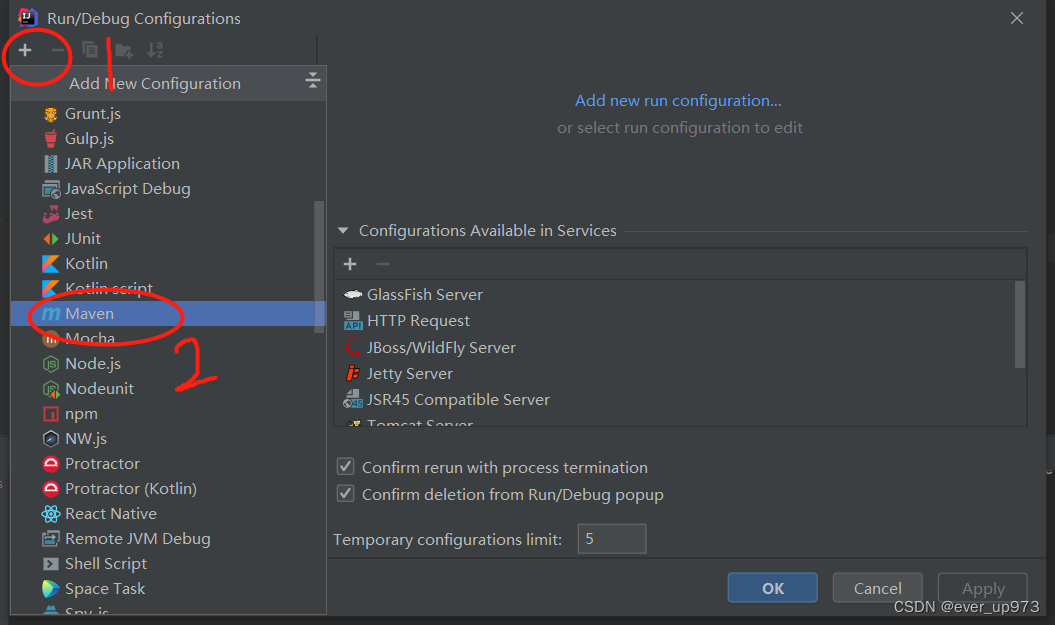Toggle Confirm deletion from Run/Debug popup
This screenshot has height=625, width=1055.
coord(345,493)
